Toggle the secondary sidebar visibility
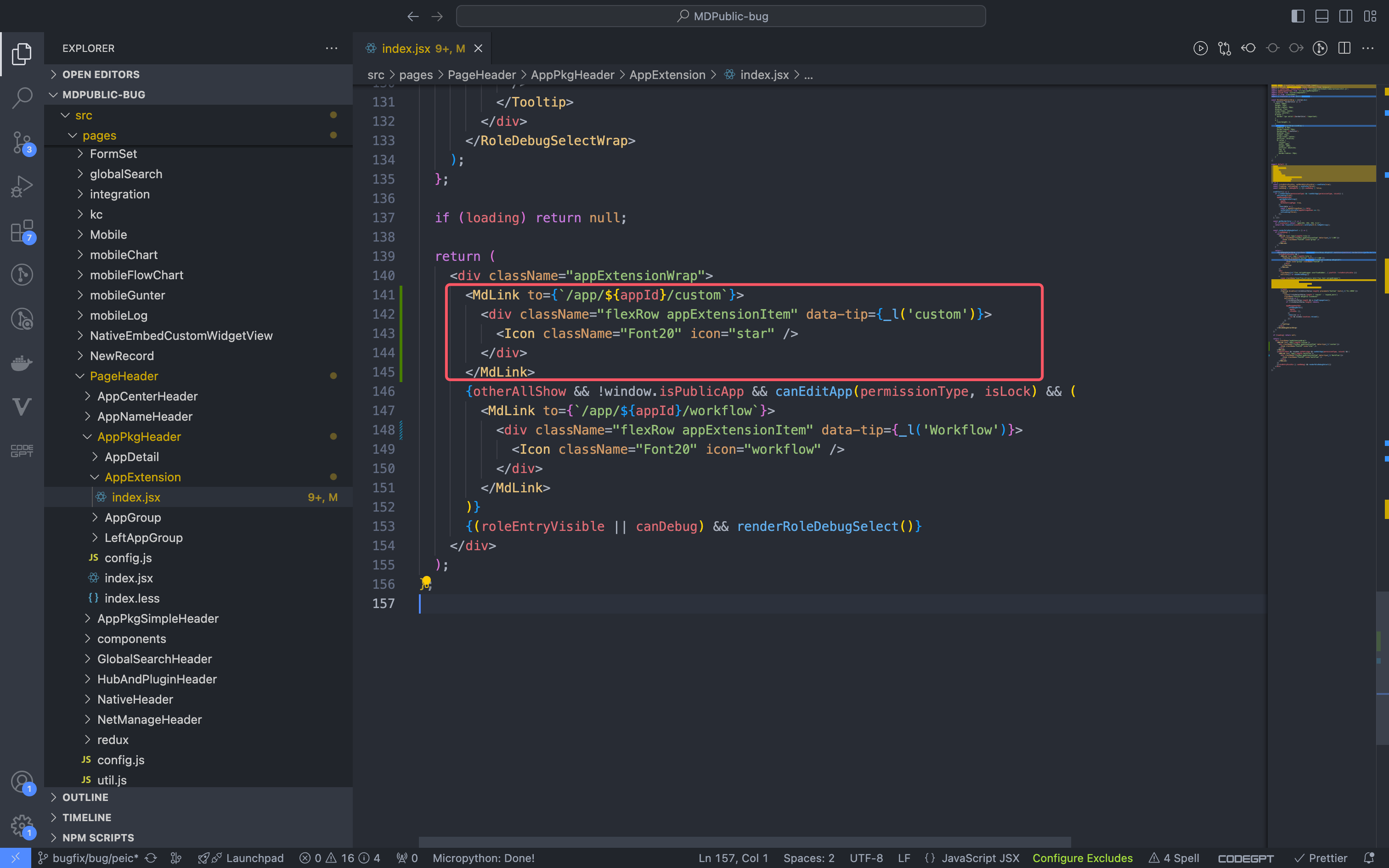The image size is (1389, 868). point(1346,16)
